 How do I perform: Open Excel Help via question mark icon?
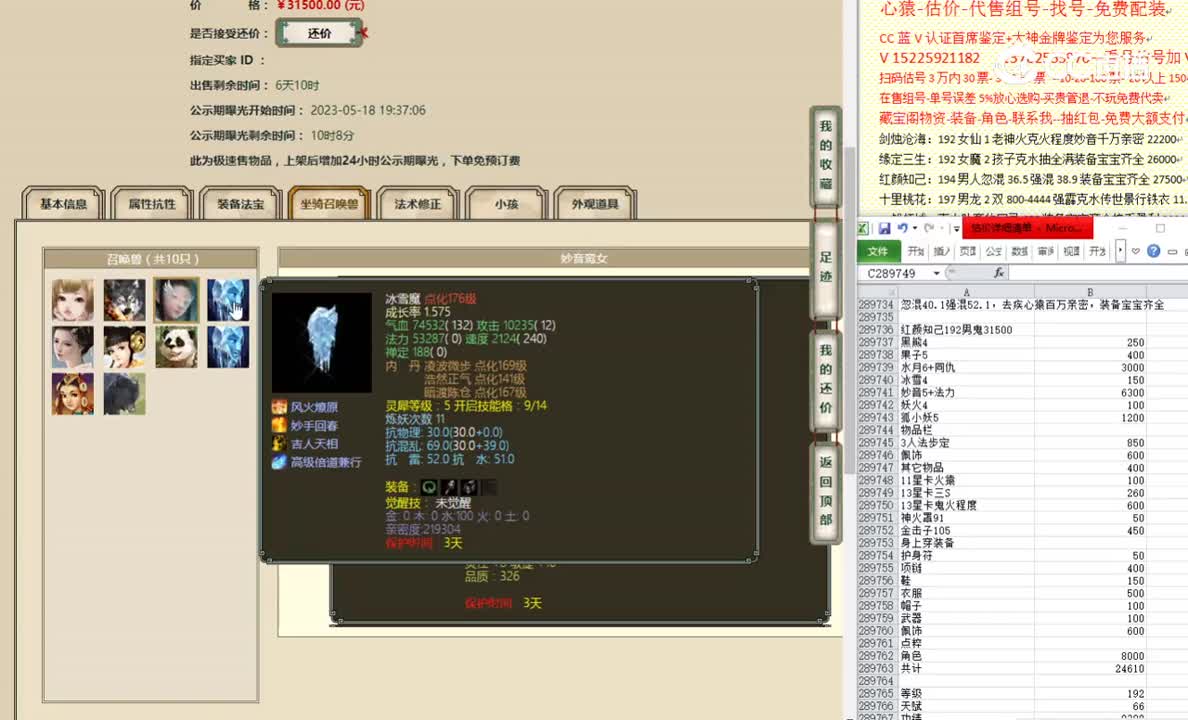pos(1153,249)
